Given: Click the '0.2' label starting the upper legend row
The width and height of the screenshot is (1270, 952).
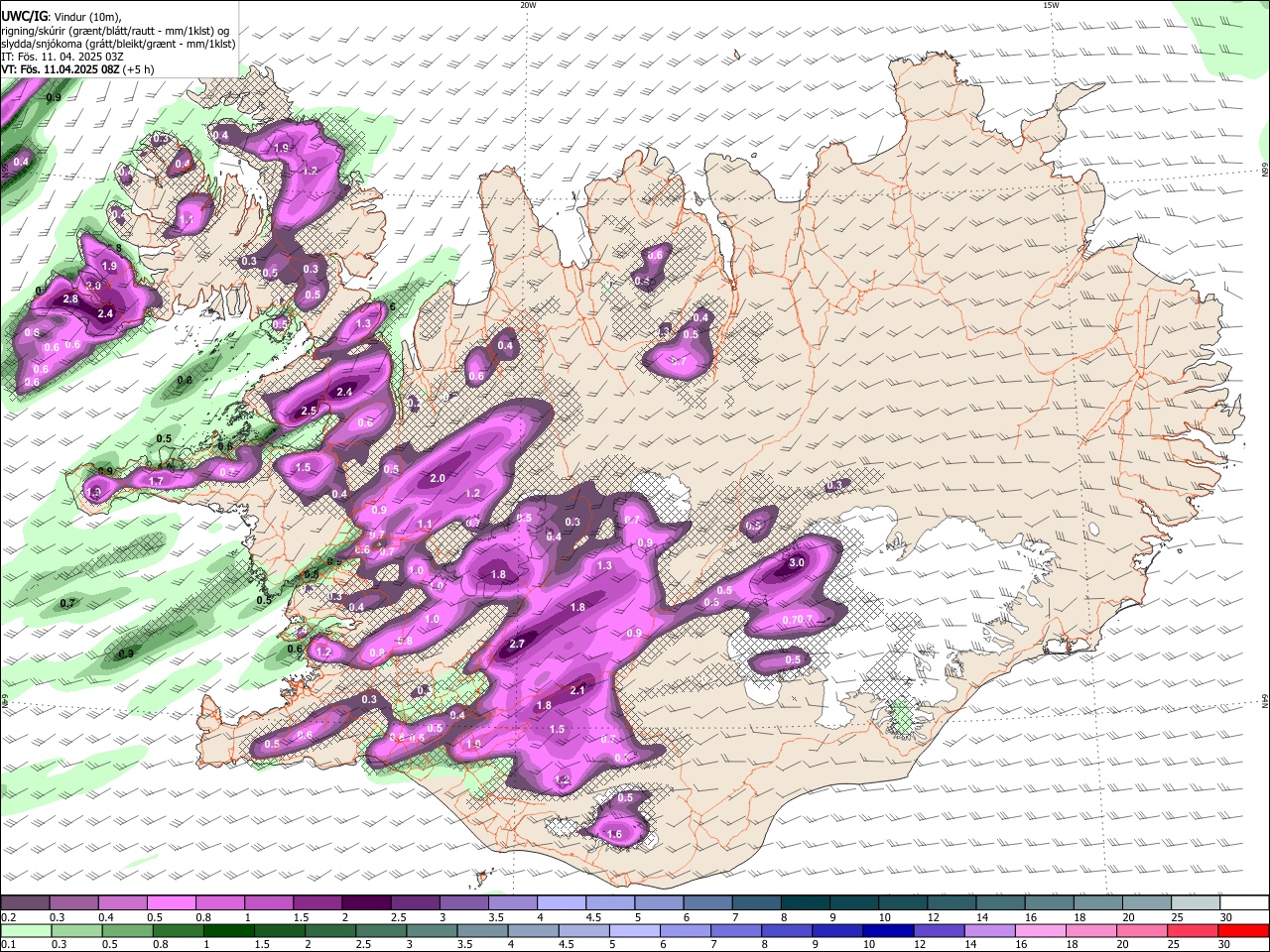Looking at the screenshot, I should pos(8,917).
